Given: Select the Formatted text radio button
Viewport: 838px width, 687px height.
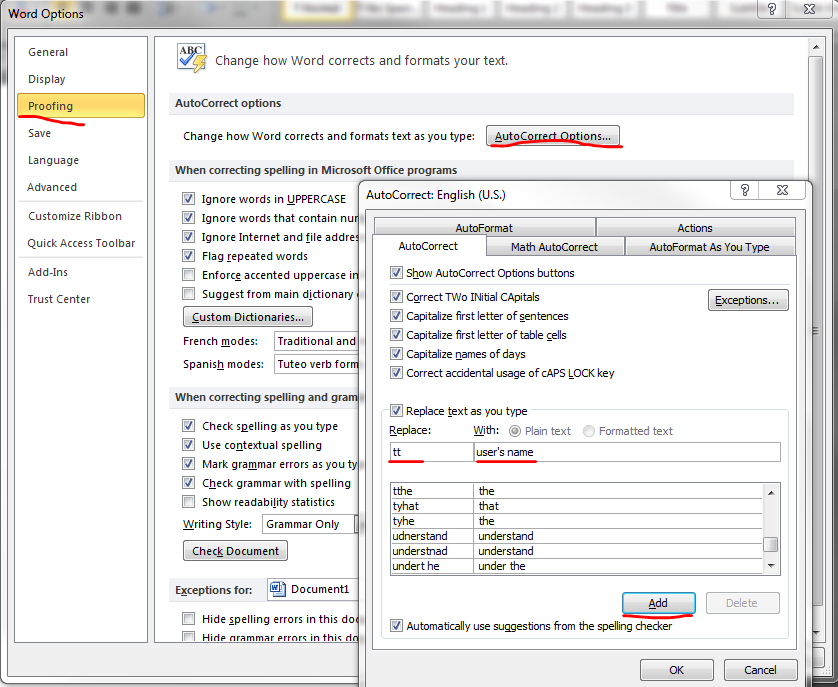Looking at the screenshot, I should (591, 431).
